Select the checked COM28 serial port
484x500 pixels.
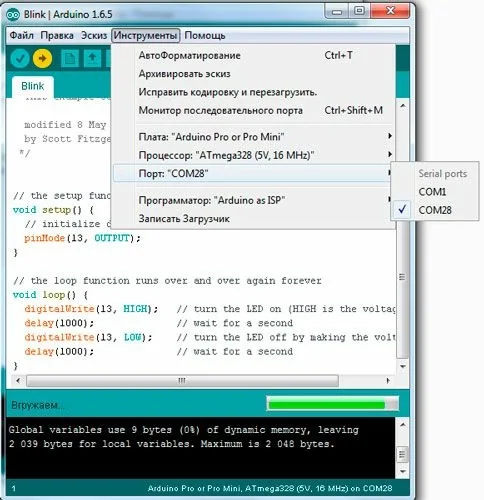point(435,210)
